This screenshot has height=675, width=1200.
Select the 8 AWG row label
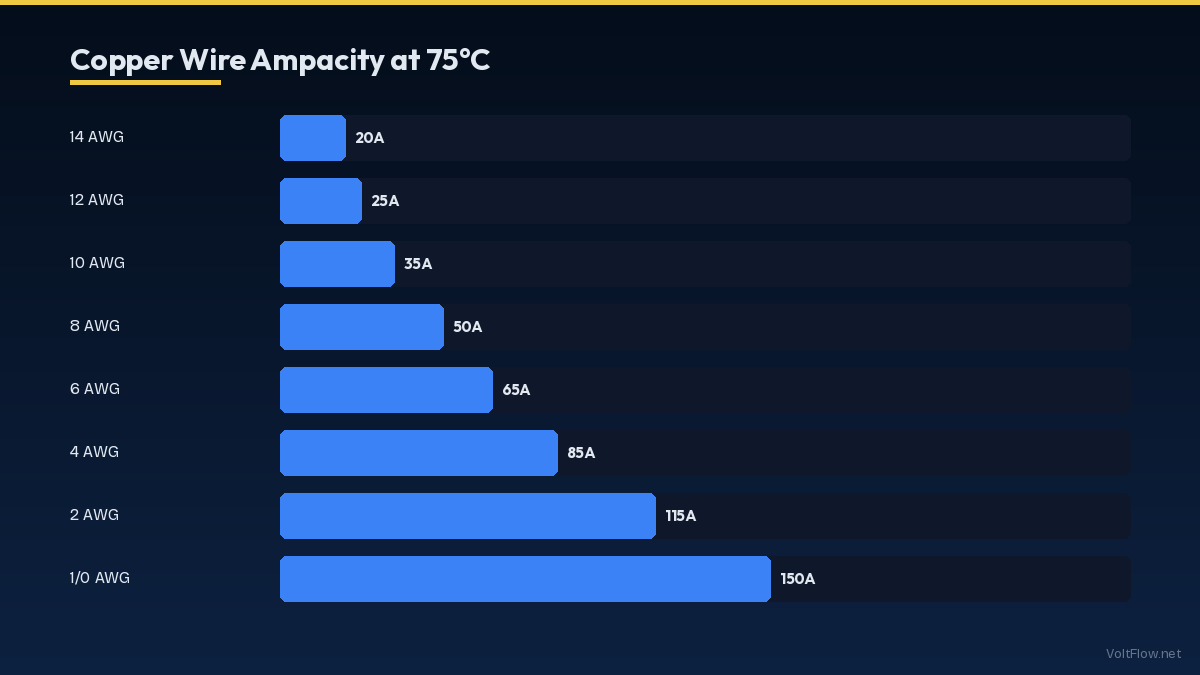(95, 326)
